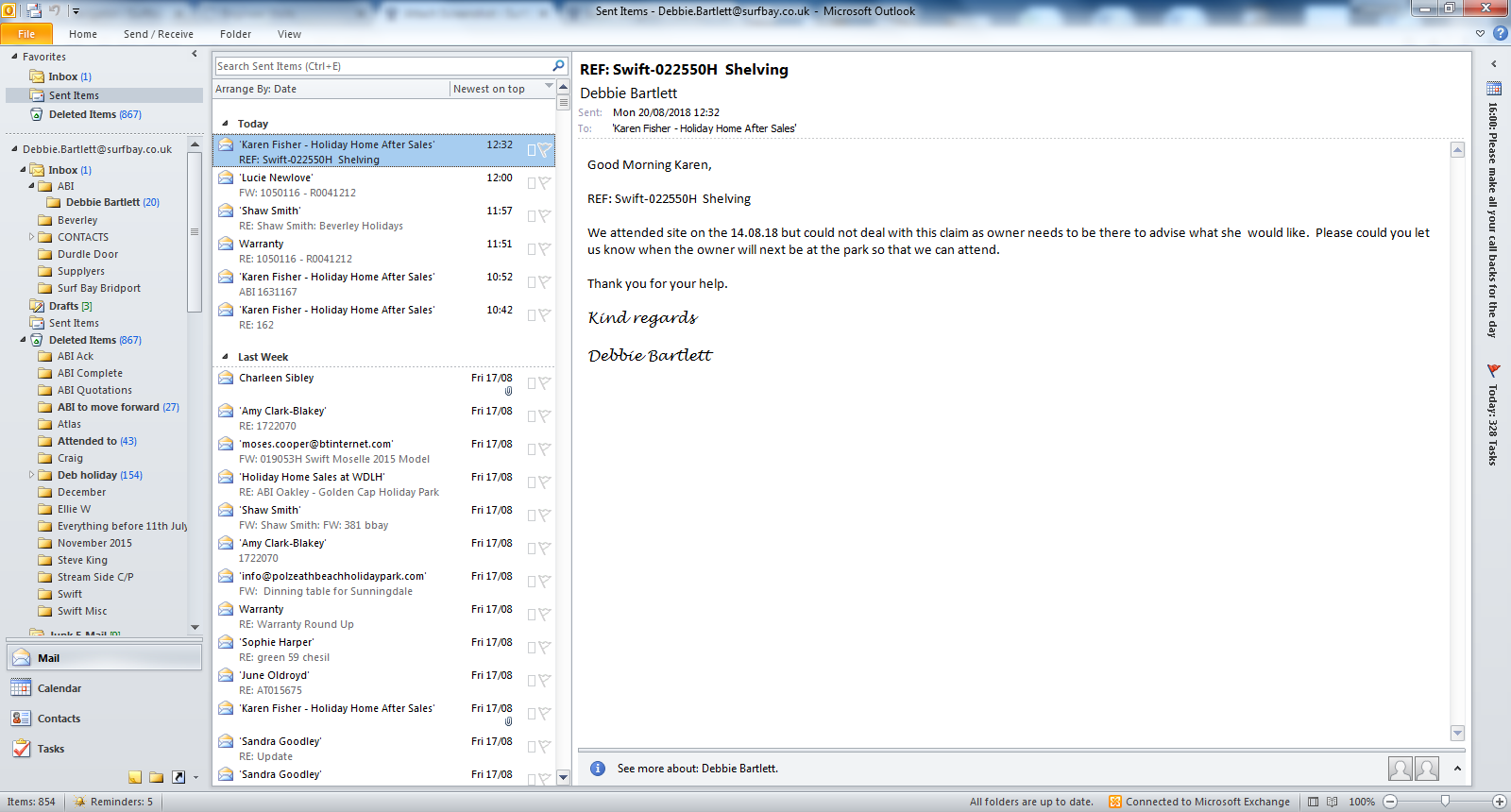The height and width of the screenshot is (812, 1511).
Task: Open the File tab
Action: (x=26, y=34)
